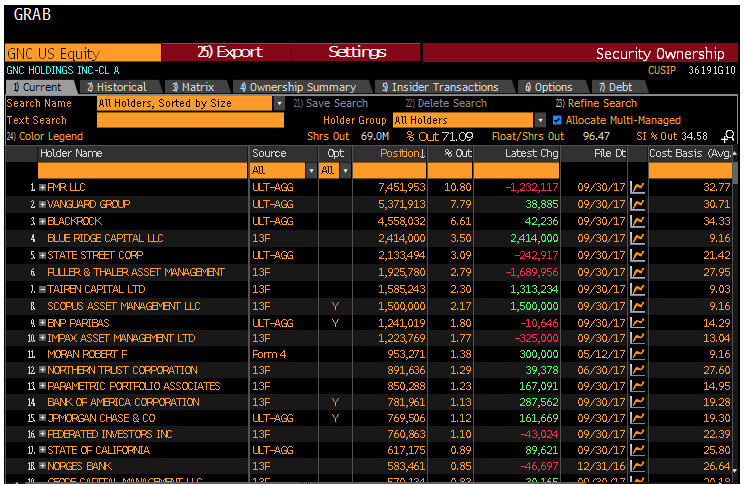This screenshot has height=484, width=744.
Task: Open chart icon for State of California row
Action: (637, 450)
